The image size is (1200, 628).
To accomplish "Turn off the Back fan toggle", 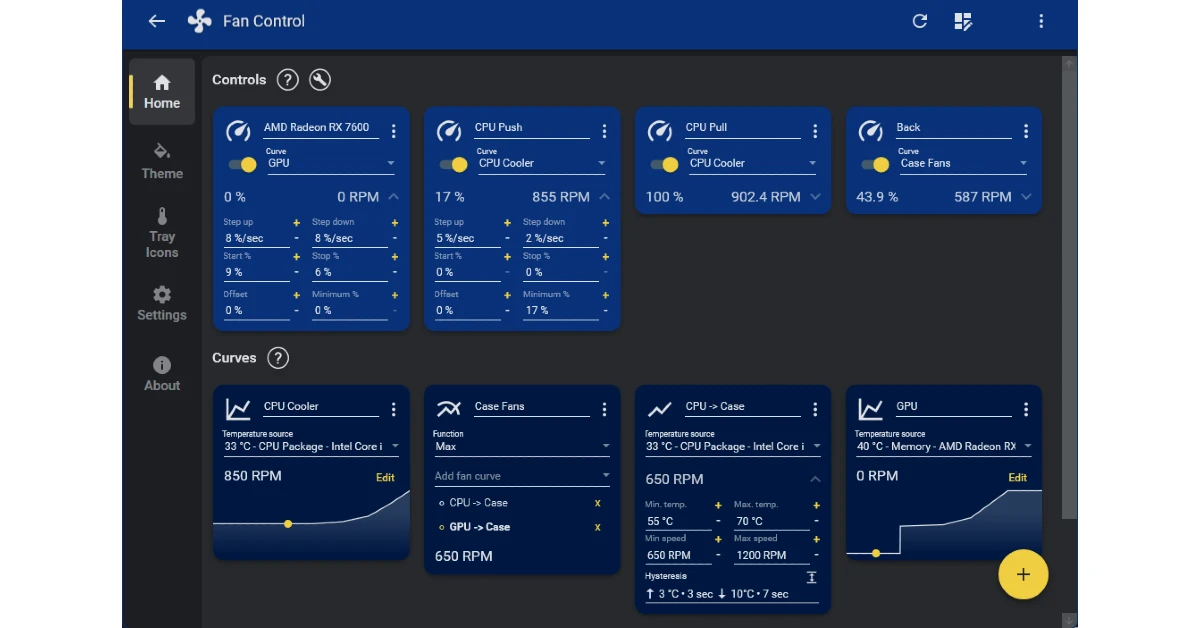I will click(874, 165).
